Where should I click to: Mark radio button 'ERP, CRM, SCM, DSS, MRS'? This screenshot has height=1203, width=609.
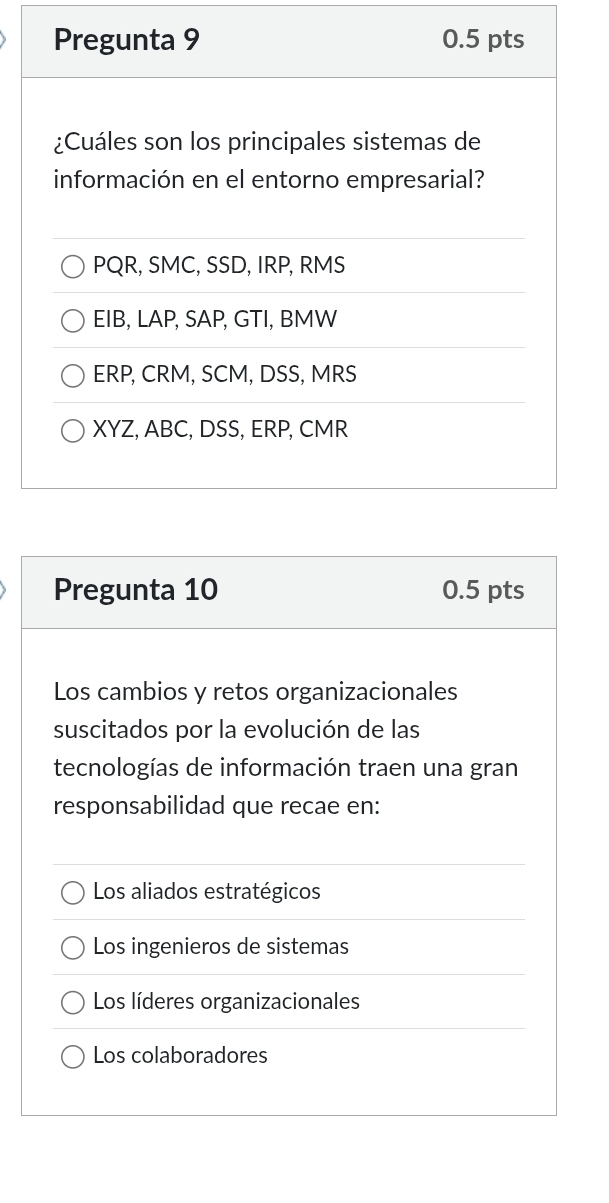tap(73, 376)
